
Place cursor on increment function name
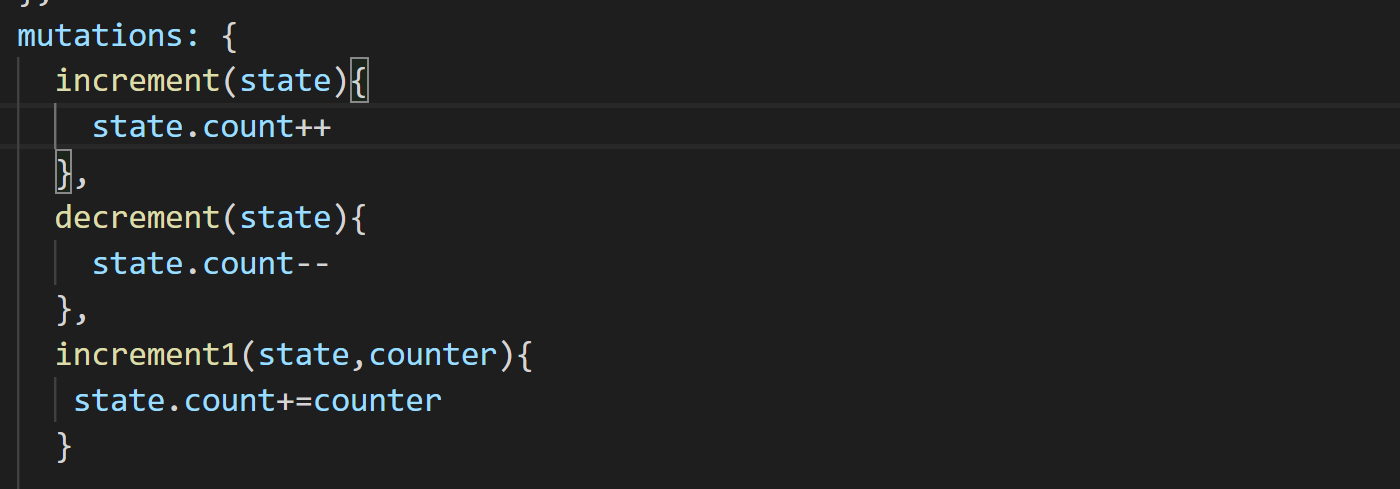pos(139,81)
